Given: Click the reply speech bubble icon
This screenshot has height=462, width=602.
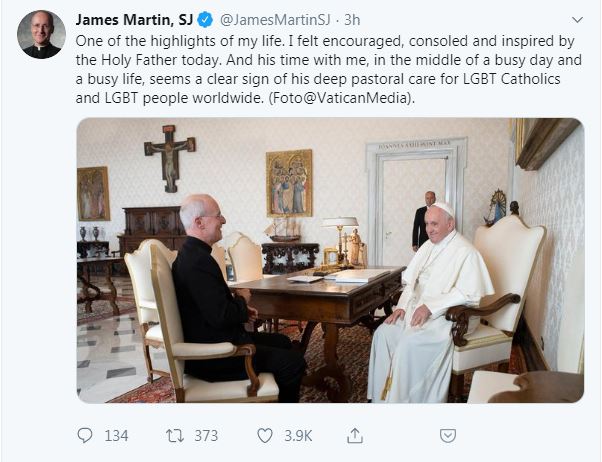Looking at the screenshot, I should click(x=85, y=435).
